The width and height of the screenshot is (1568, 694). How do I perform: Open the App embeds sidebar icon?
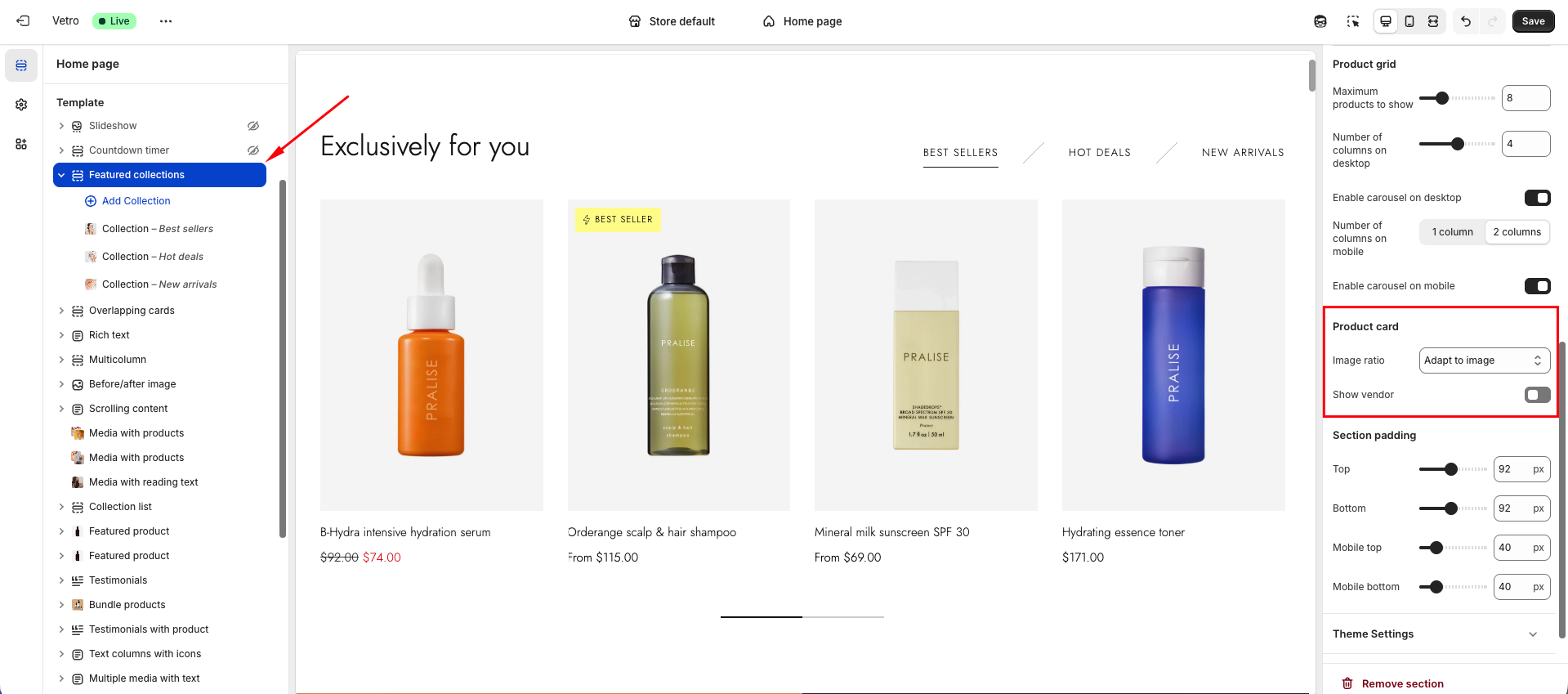[21, 144]
